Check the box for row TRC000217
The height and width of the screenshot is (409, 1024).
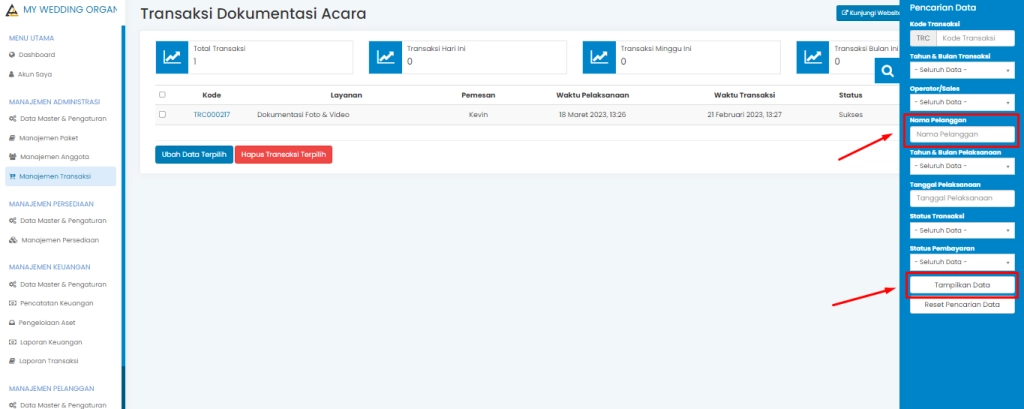click(x=162, y=114)
